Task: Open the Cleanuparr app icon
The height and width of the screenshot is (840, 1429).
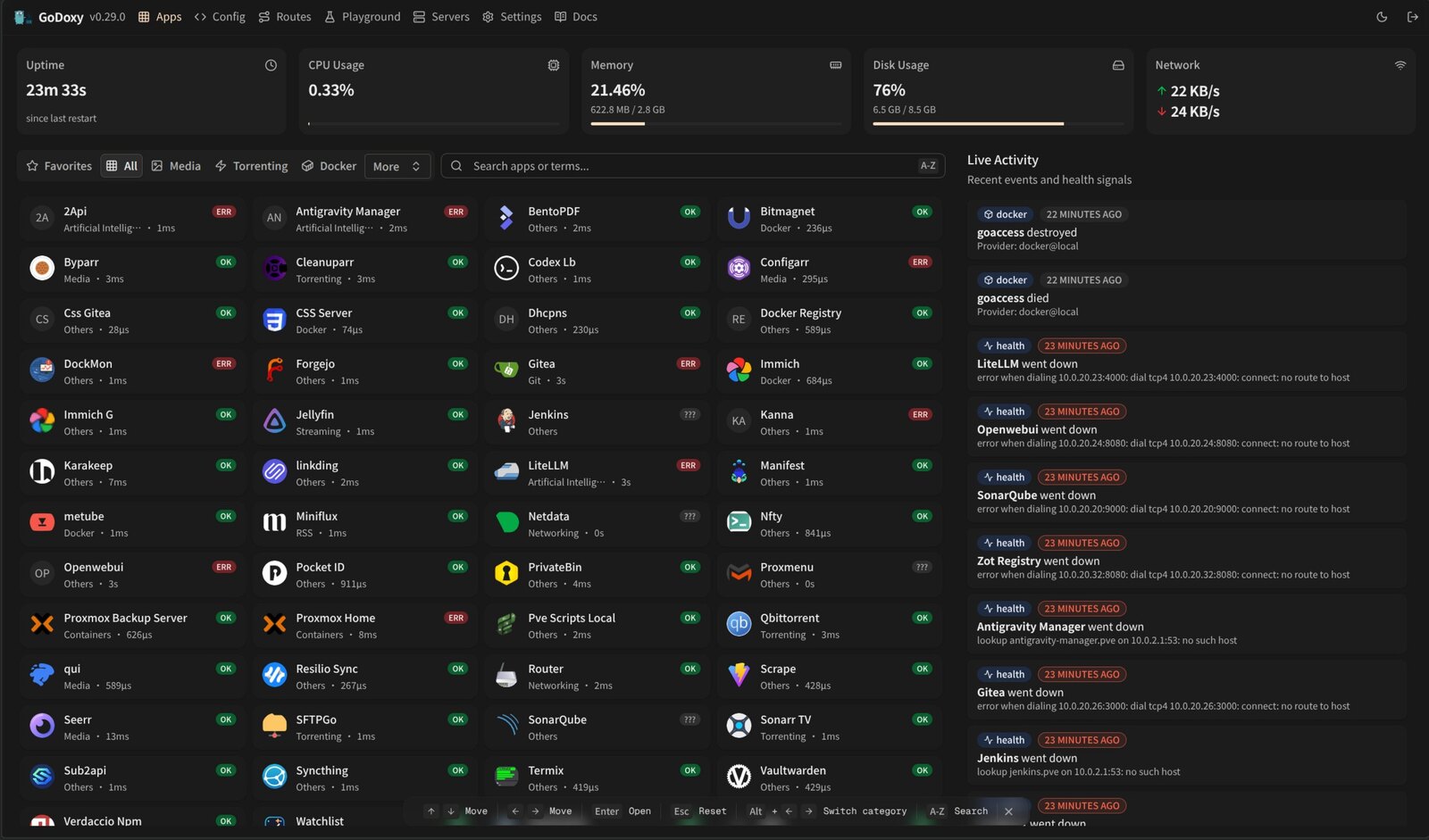Action: click(x=274, y=269)
